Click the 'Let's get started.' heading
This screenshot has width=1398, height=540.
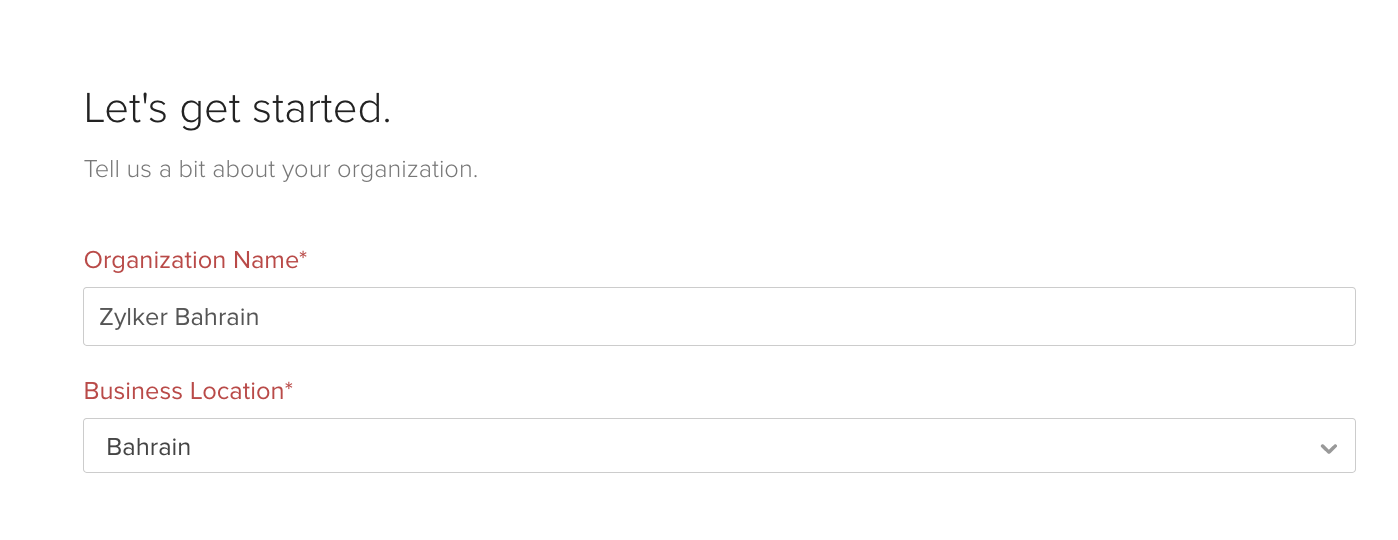point(237,109)
